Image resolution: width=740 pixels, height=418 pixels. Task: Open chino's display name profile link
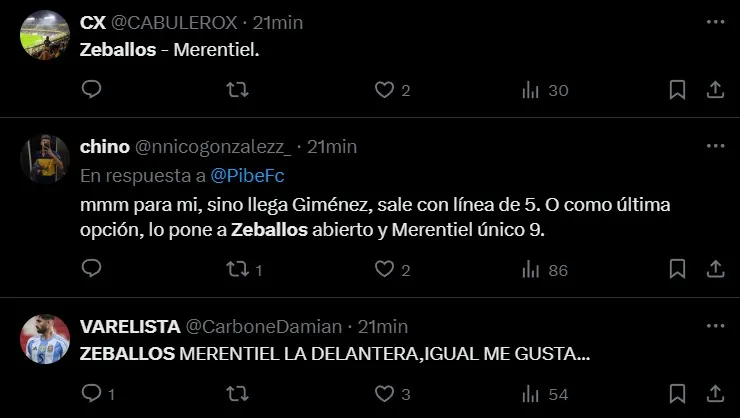[x=104, y=146]
